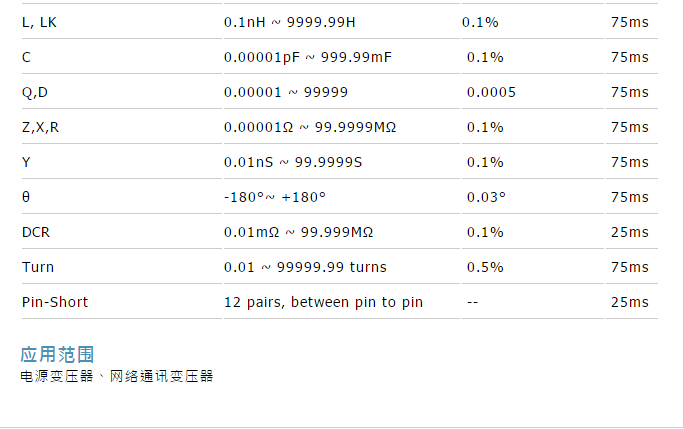Select the 0.03° accuracy cell
This screenshot has width=684, height=429.
[486, 197]
